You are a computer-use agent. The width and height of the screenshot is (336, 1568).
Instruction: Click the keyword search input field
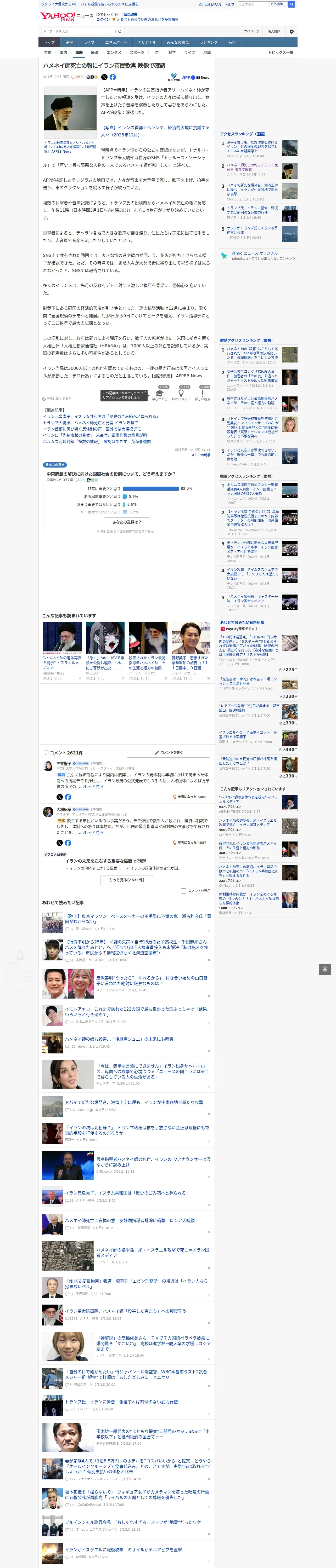coord(79,32)
